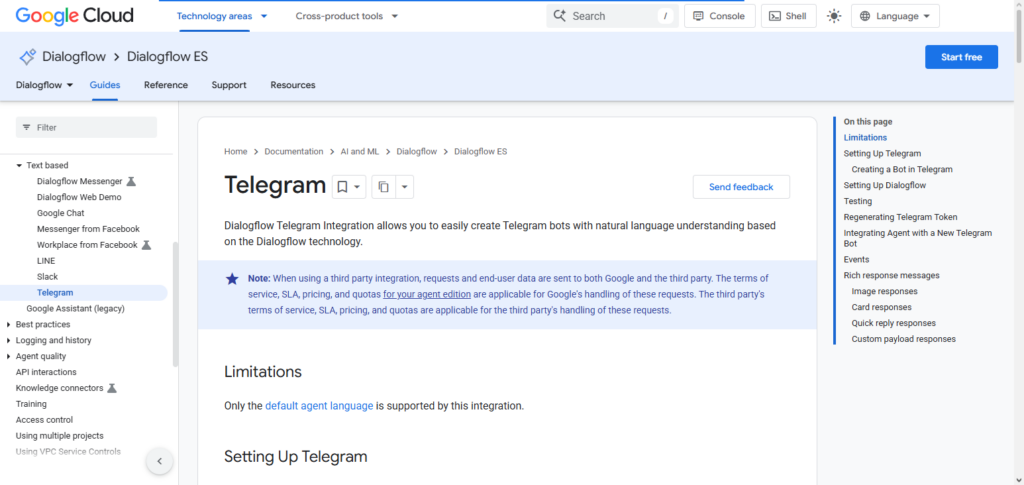Toggle the light/dark theme sun icon

pos(834,16)
